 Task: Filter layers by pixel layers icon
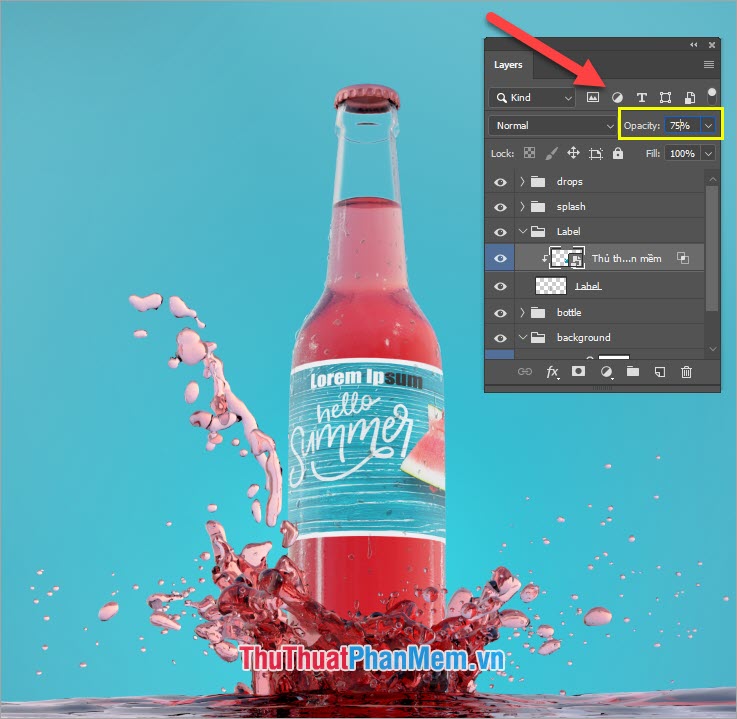[x=593, y=97]
